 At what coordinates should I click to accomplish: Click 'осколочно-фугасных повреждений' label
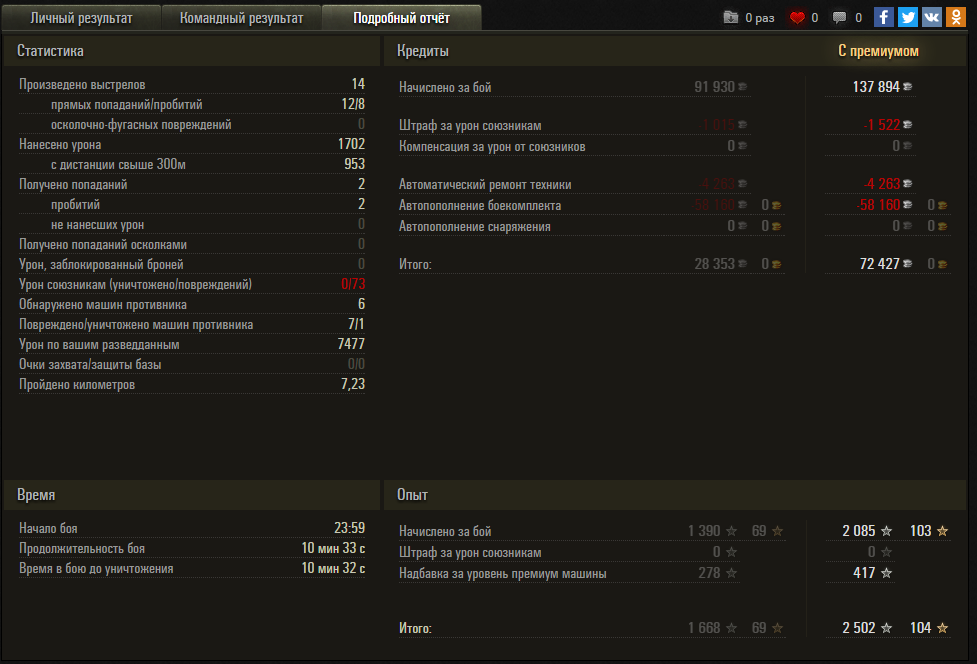[x=141, y=125]
